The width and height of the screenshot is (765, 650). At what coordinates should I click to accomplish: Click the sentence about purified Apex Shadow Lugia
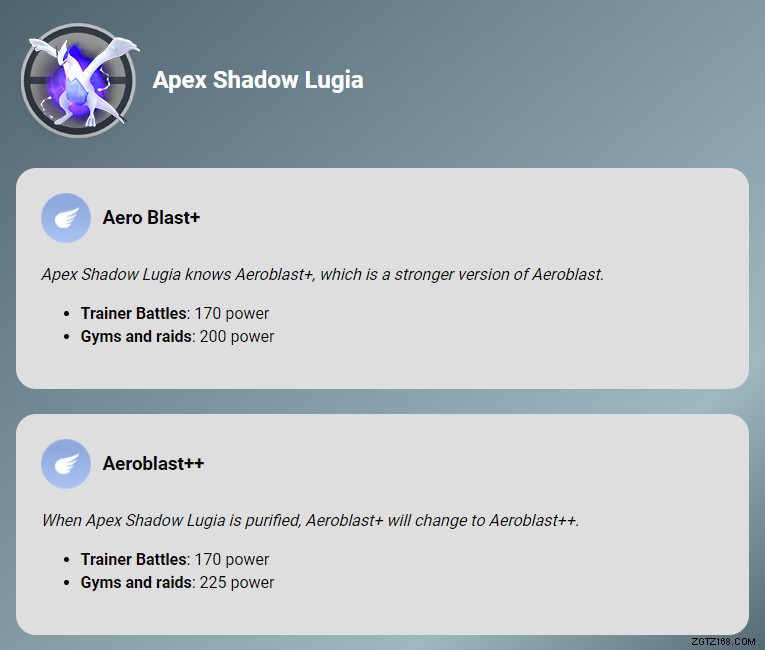pos(310,520)
